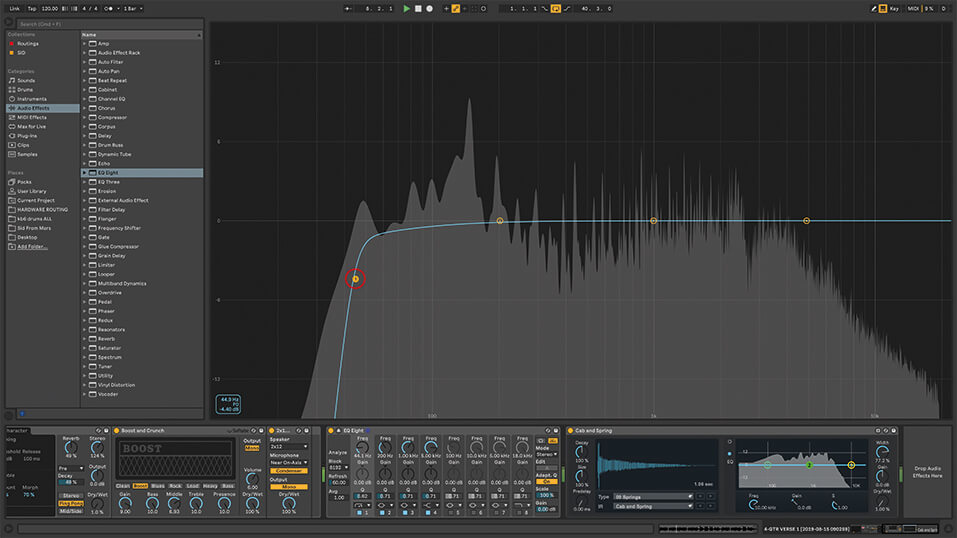The width and height of the screenshot is (957, 538).
Task: Select the EQ filter point nearest 5 kHz
Action: pos(806,220)
